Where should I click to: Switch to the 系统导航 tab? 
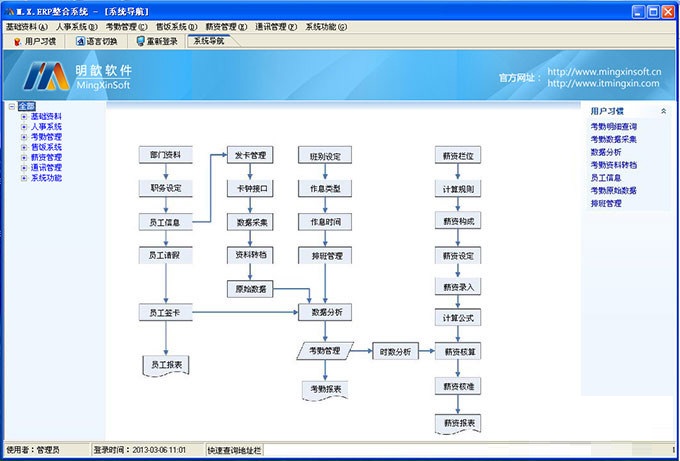point(209,41)
